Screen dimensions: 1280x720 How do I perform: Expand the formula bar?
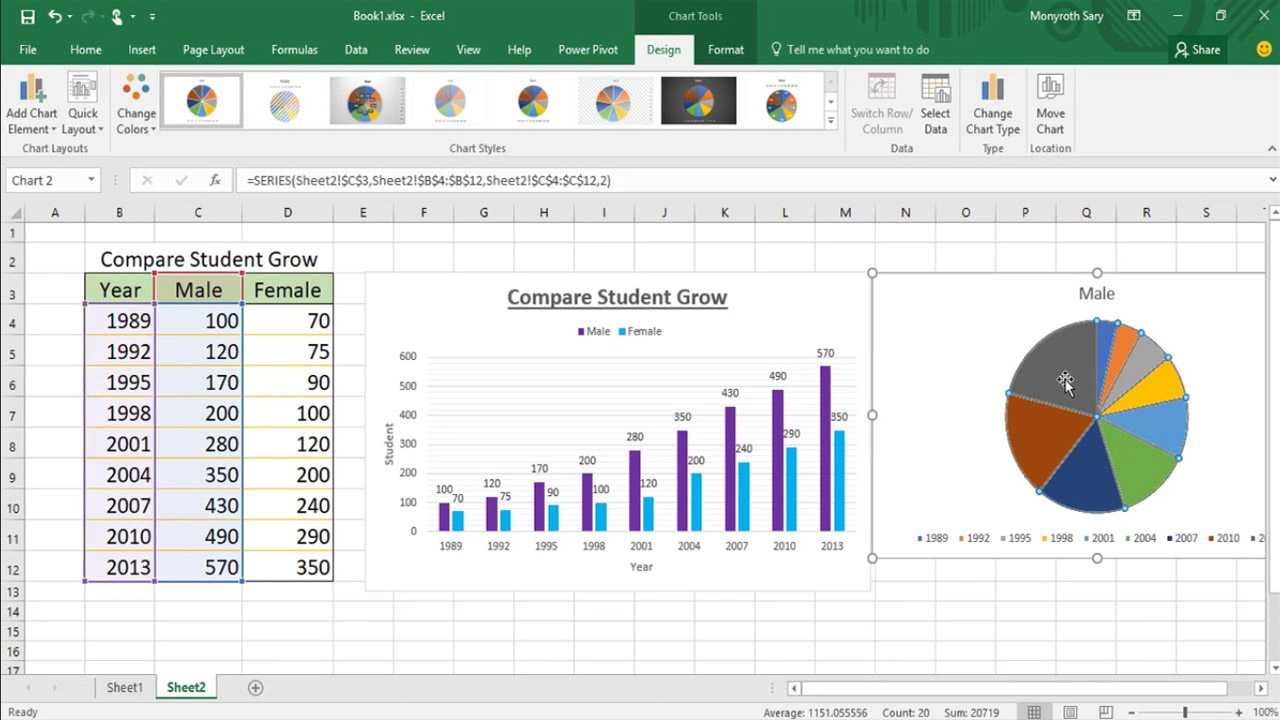click(1272, 180)
